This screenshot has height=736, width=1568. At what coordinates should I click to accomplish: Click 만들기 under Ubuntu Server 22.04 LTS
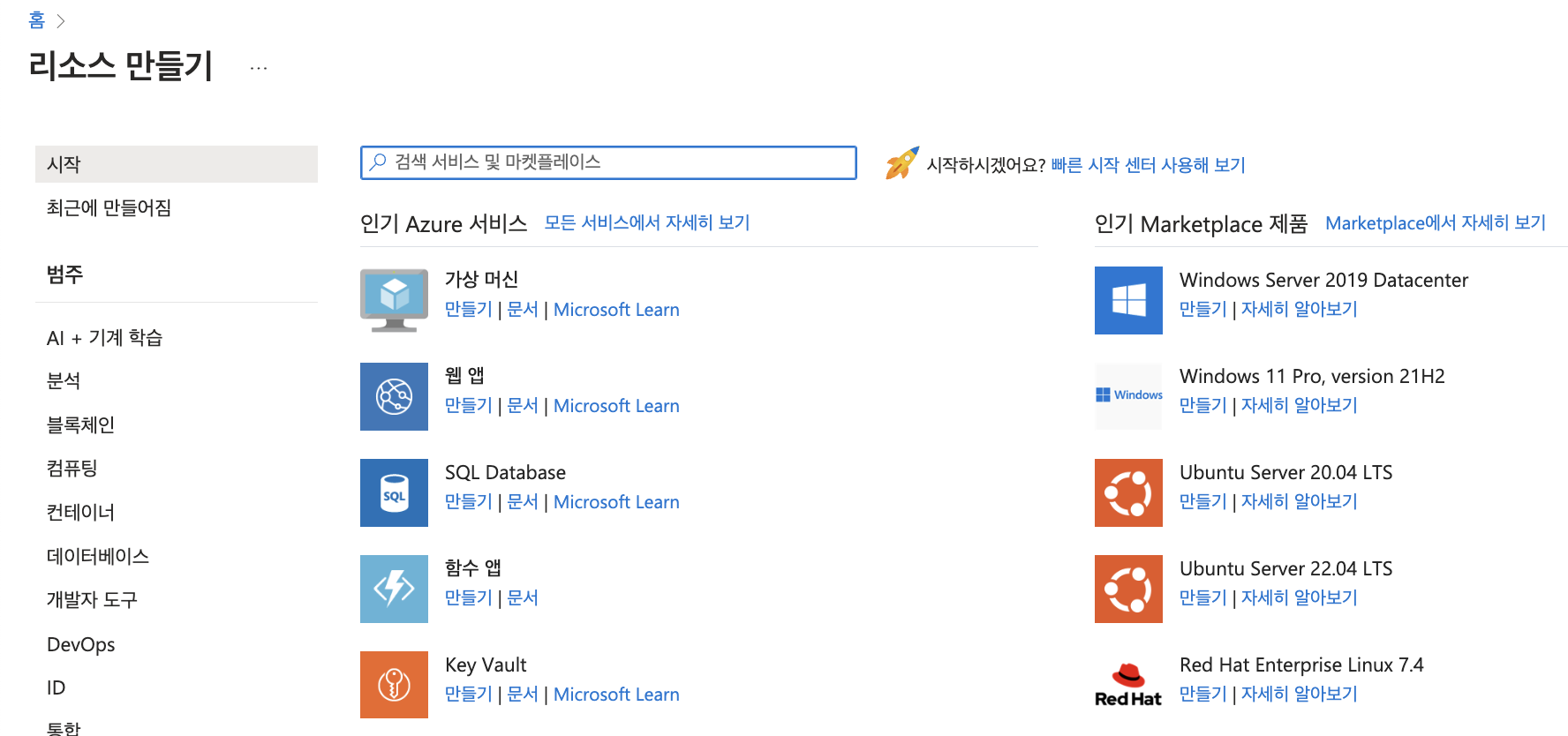[1203, 598]
